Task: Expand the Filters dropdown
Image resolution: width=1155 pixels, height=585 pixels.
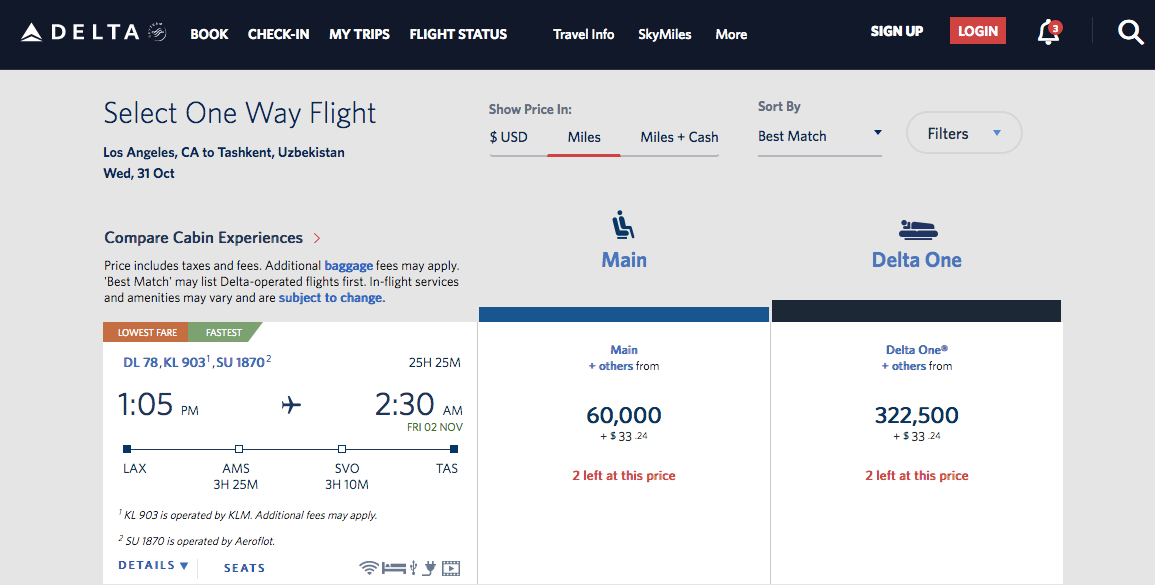Action: pyautogui.click(x=964, y=133)
